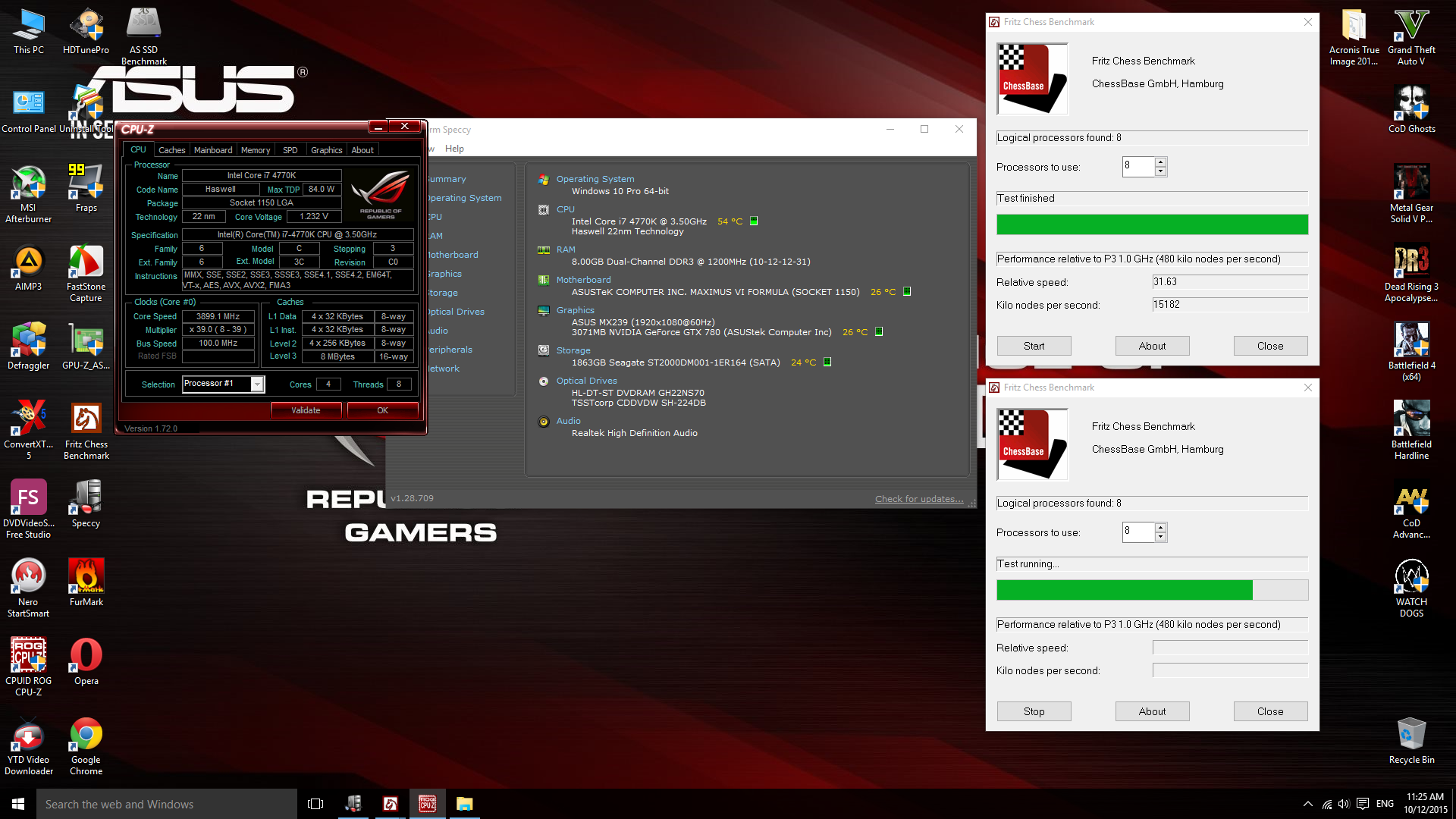The width and height of the screenshot is (1456, 819).
Task: Click the Search the web and Windows box
Action: tap(167, 804)
